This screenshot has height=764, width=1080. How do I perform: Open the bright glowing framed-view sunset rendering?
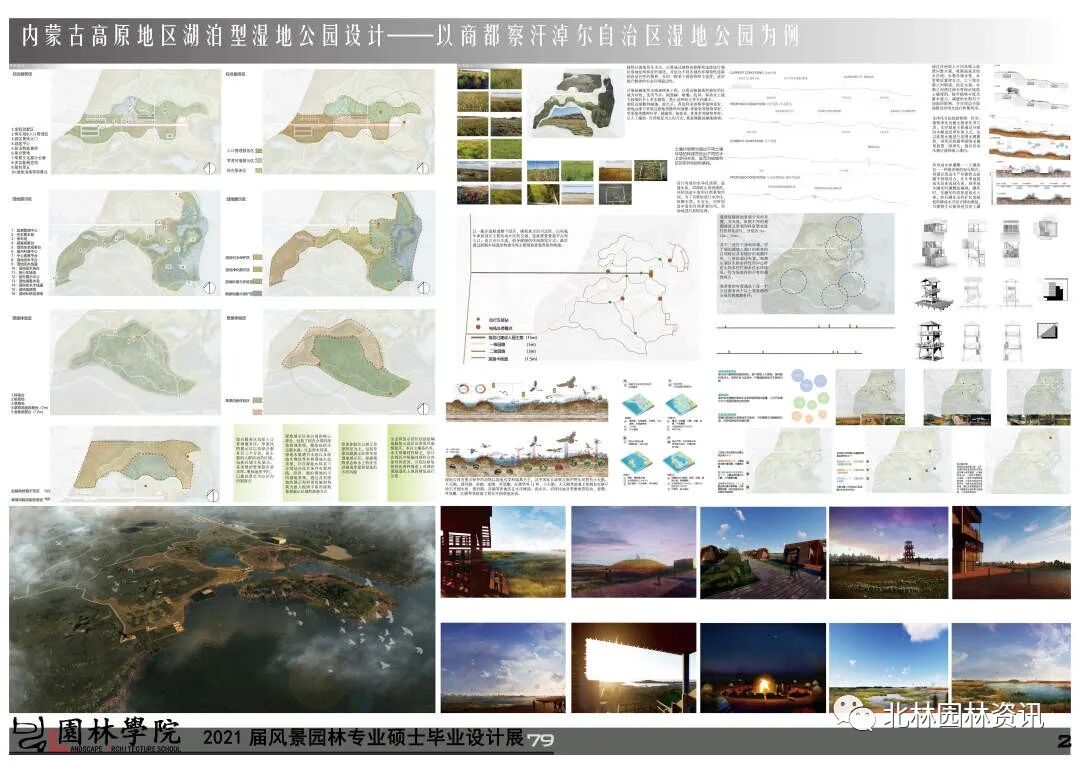click(634, 668)
